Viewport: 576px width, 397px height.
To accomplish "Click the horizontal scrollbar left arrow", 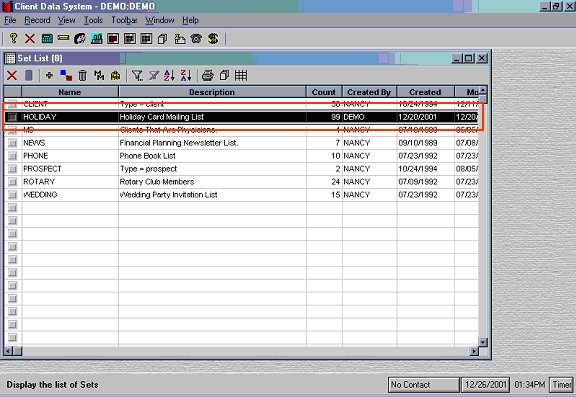I will [x=8, y=351].
